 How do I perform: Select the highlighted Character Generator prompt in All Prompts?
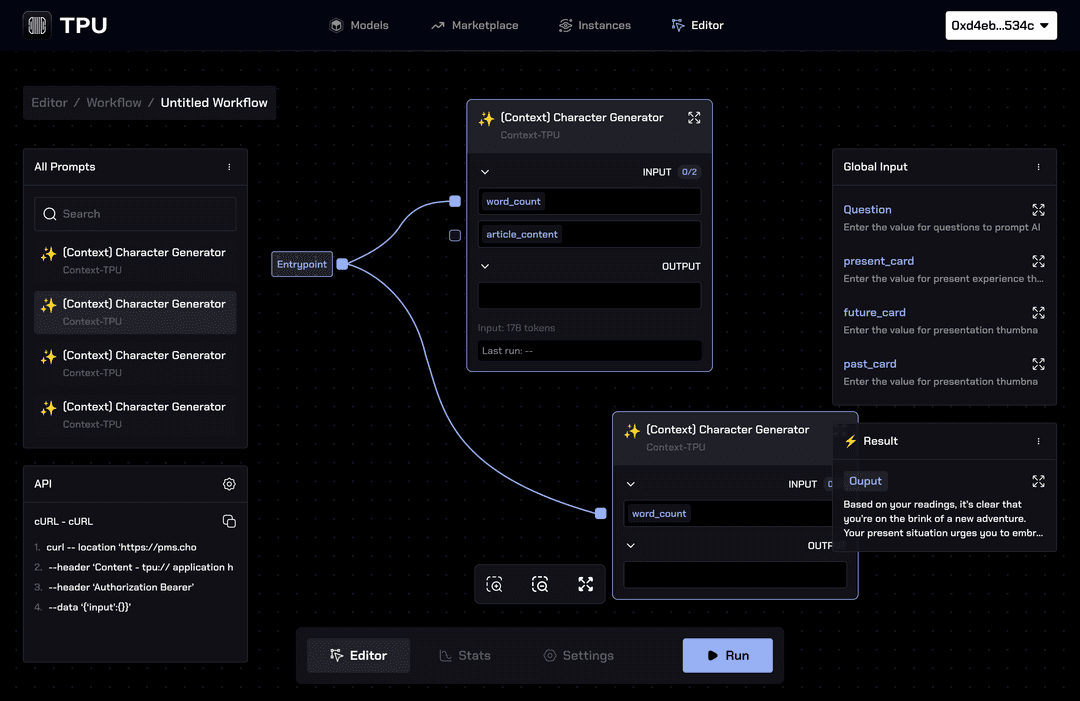coord(135,313)
